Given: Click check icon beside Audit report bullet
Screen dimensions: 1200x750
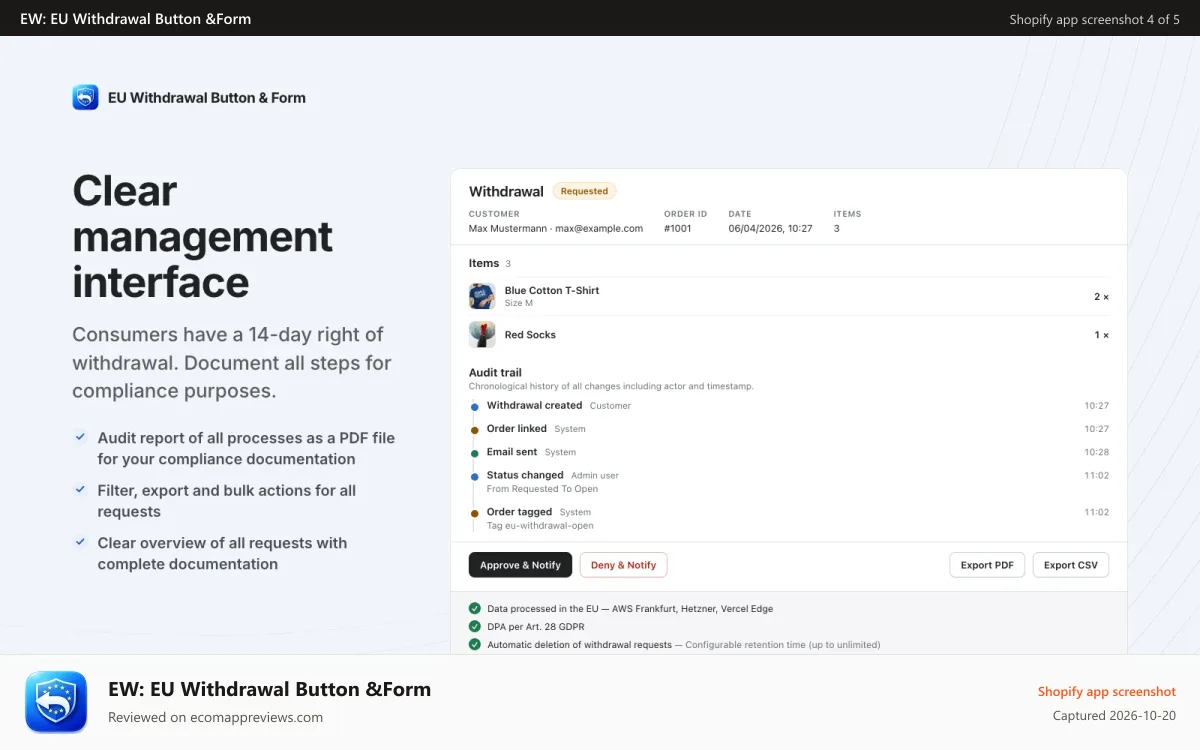Looking at the screenshot, I should point(80,437).
